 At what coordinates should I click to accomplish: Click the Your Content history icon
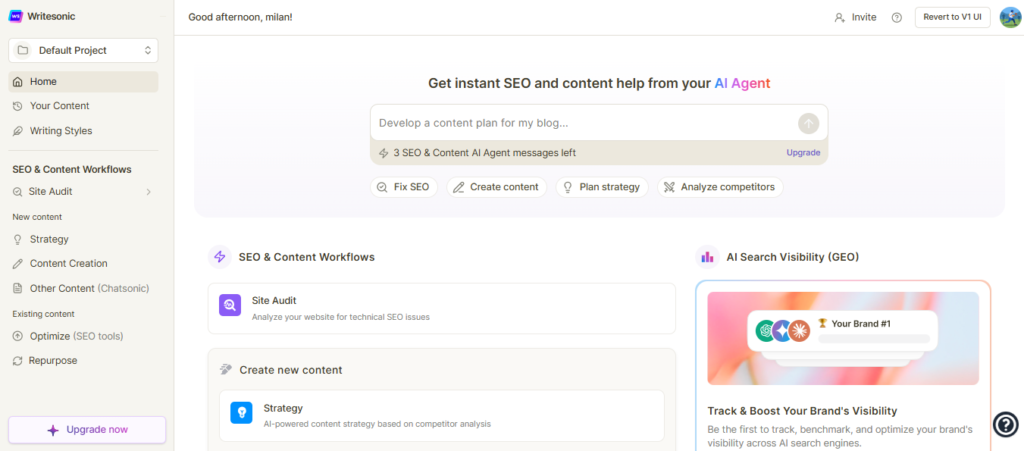click(x=18, y=106)
